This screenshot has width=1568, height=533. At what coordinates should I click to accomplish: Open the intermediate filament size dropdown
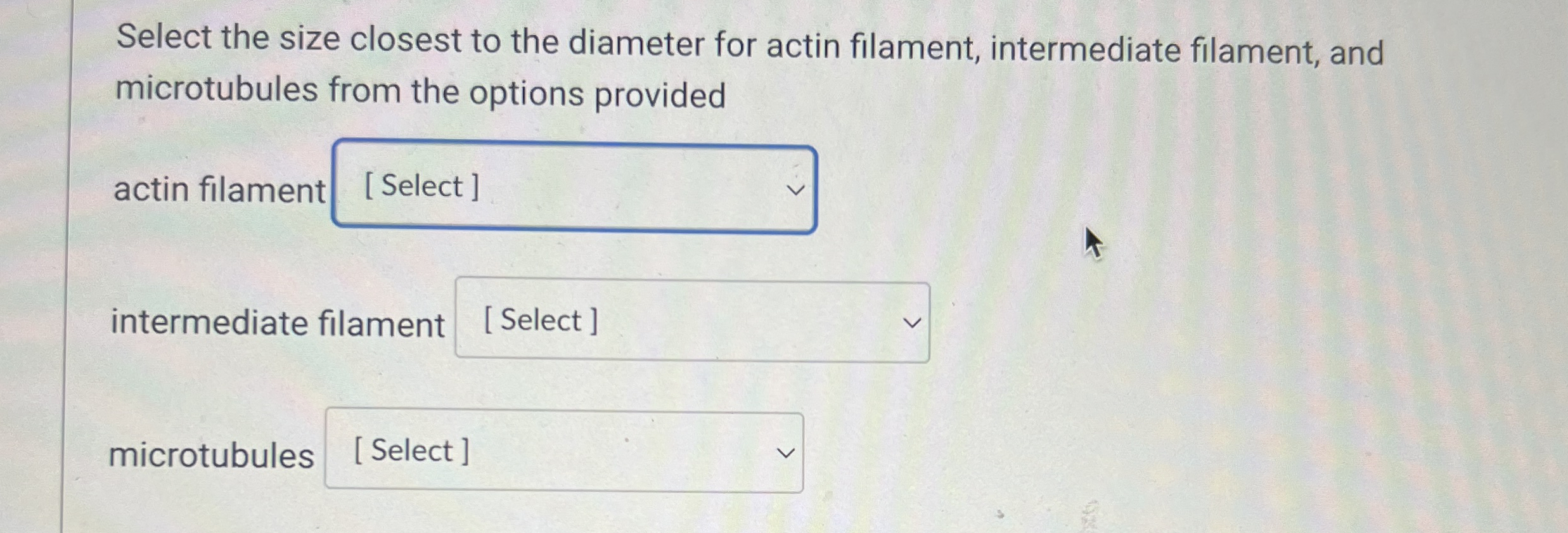click(x=691, y=322)
